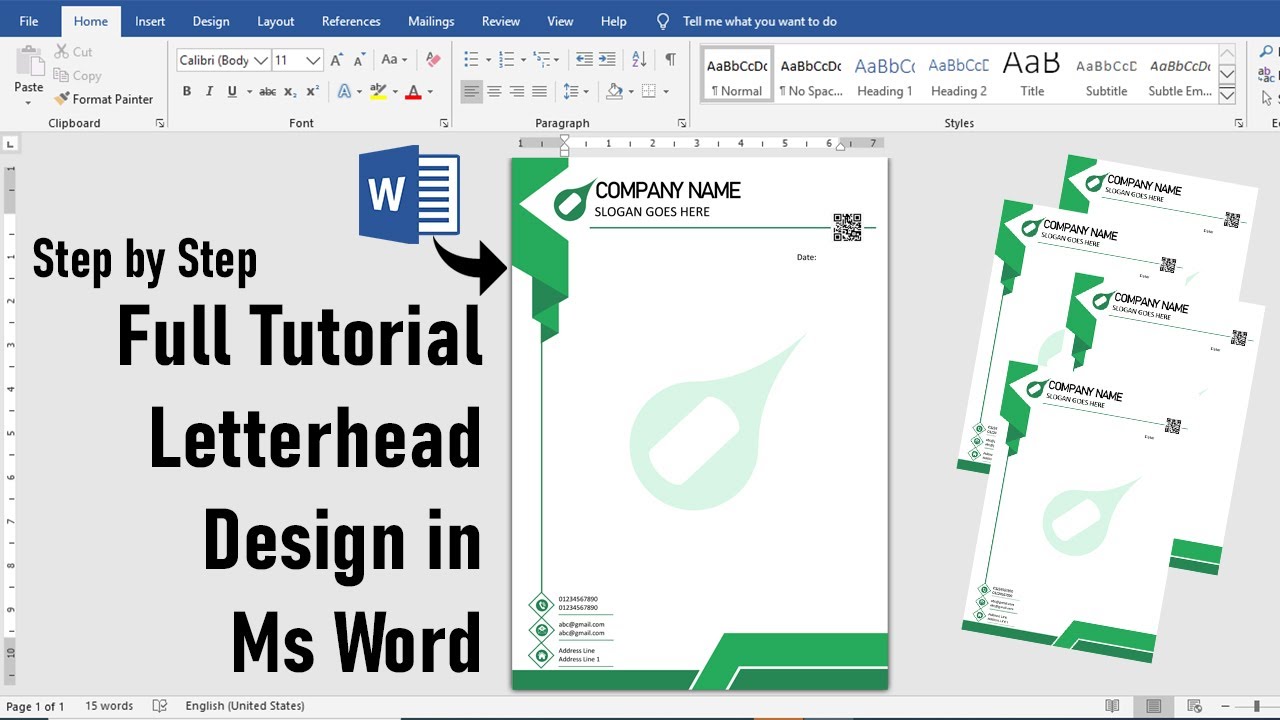Apply the Normal style
Screen dimensions: 1280x720
click(737, 75)
